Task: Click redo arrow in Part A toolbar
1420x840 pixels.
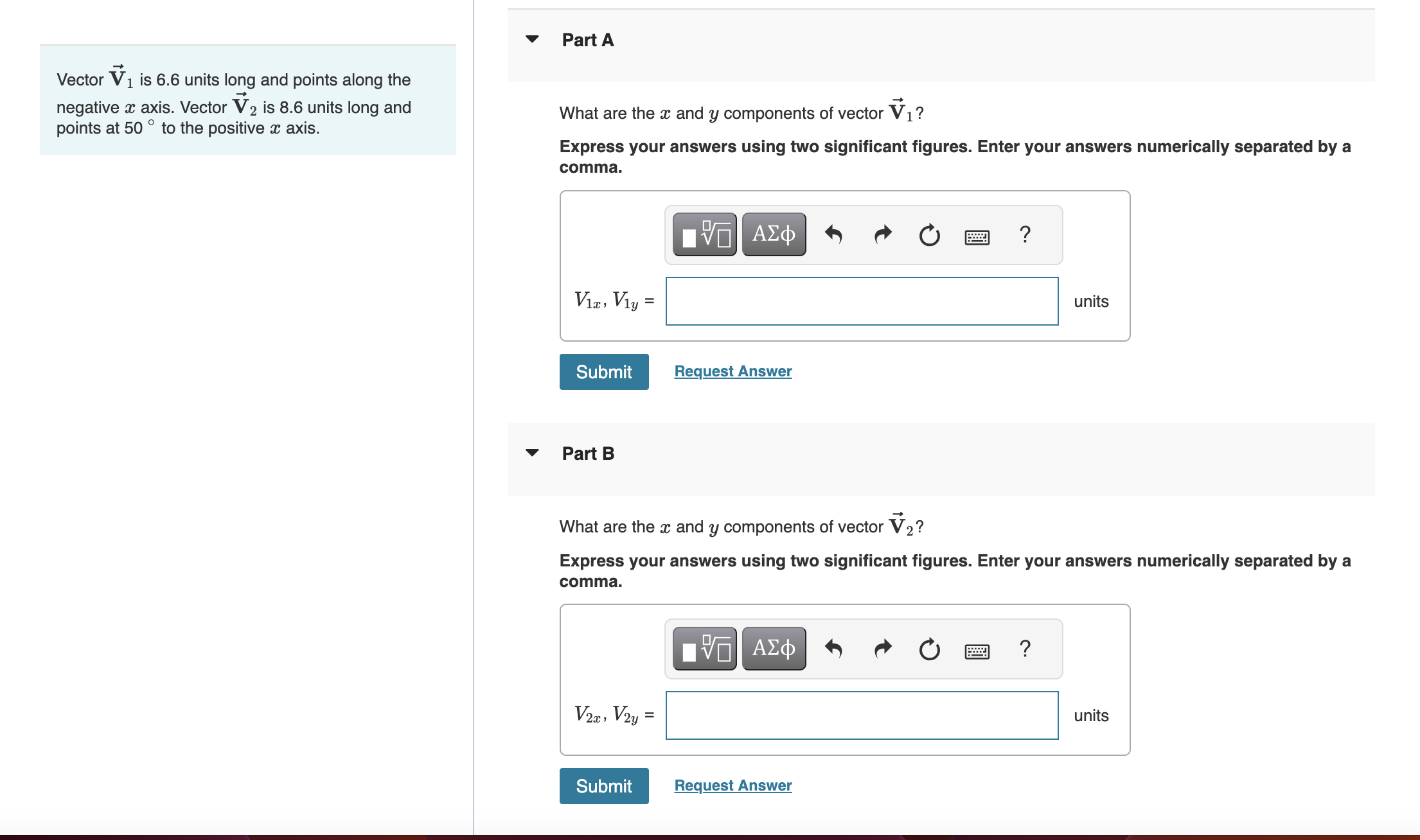Action: [883, 235]
